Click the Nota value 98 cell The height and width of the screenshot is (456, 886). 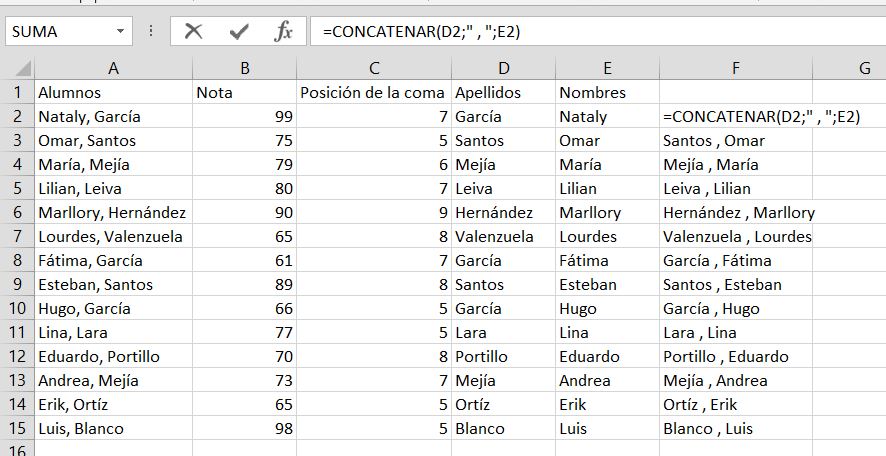click(243, 429)
